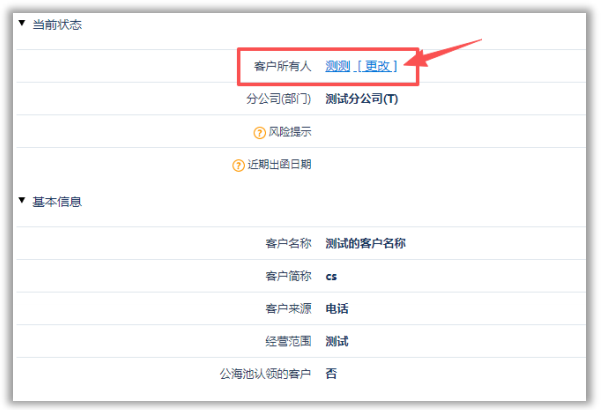The image size is (601, 410).
Task: Click the 公海池认领的客户 field label
Action: coord(265,374)
